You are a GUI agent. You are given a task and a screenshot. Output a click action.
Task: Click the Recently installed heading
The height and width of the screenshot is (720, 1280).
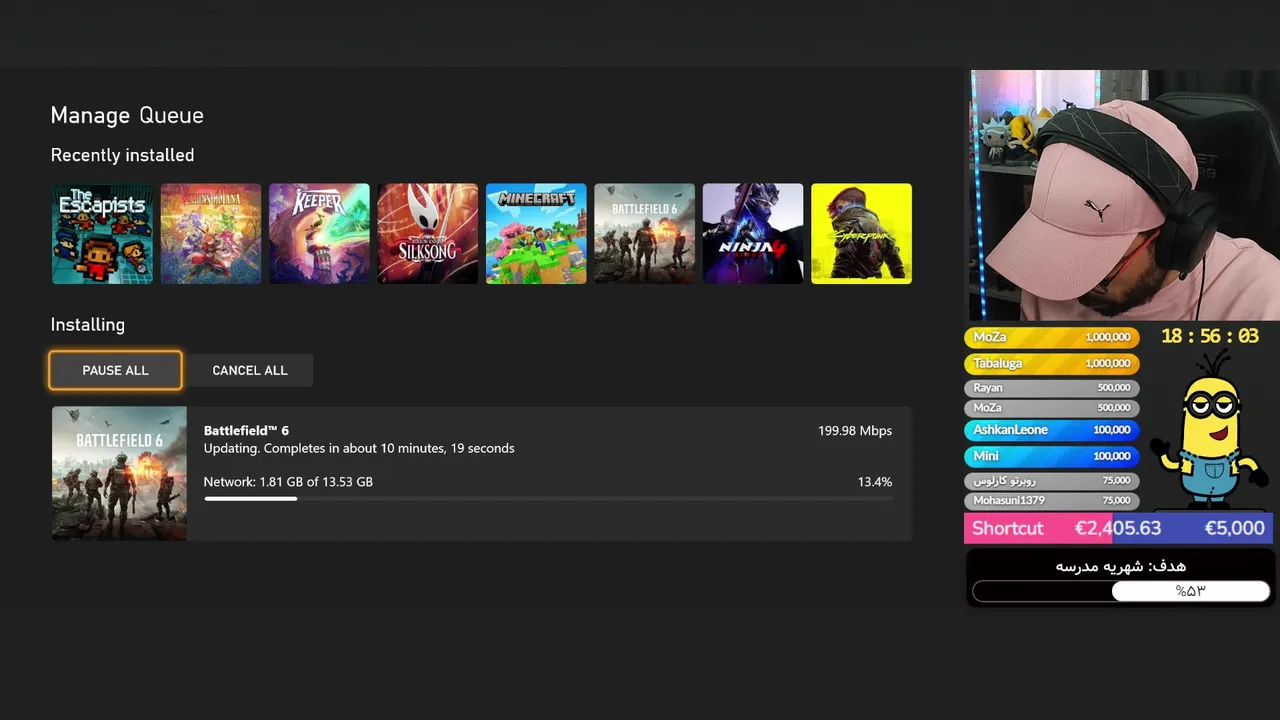pos(122,155)
